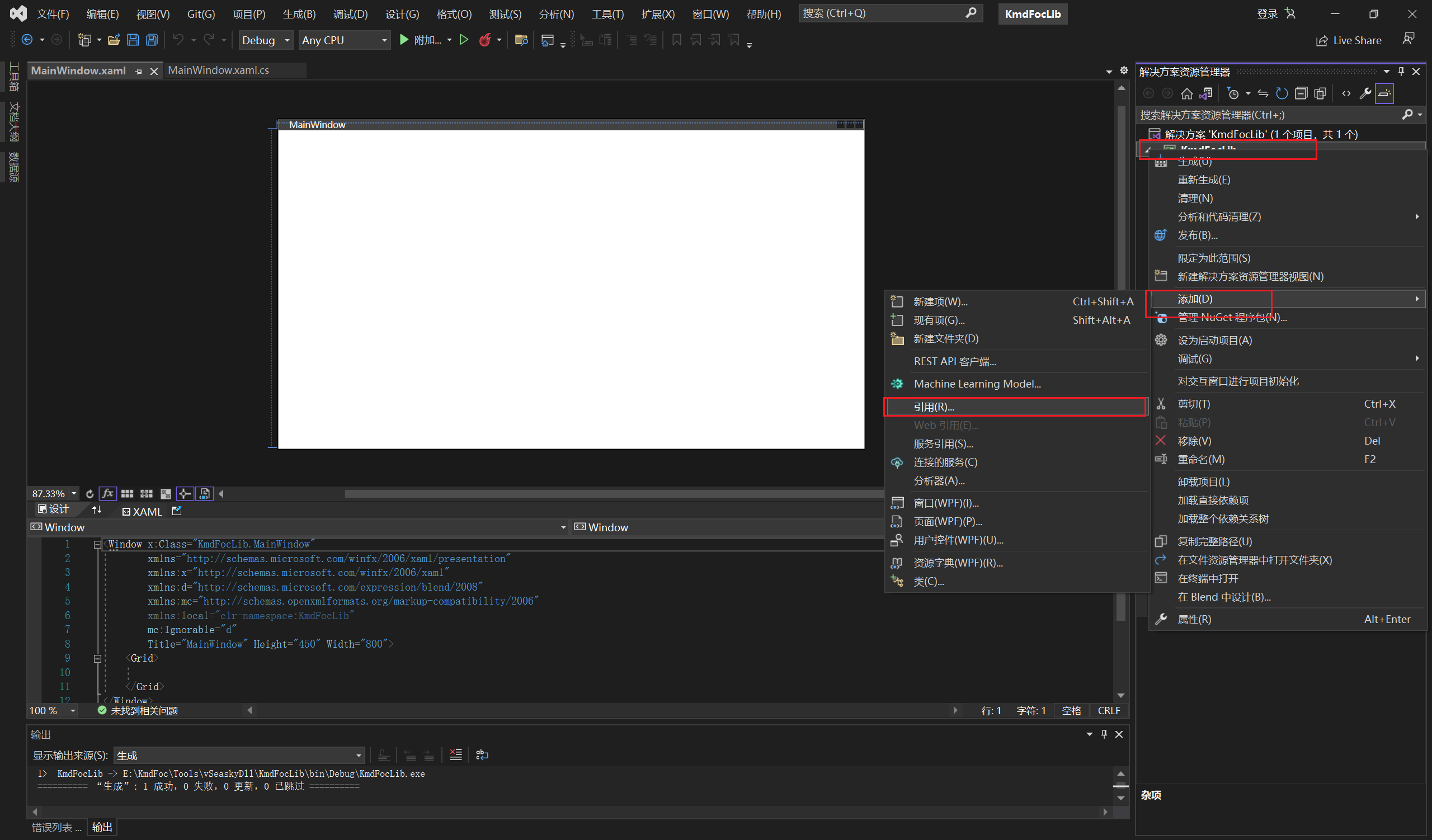Switch to the MainWindow.xaml.cs tab
This screenshot has height=840, width=1432.
pos(219,70)
